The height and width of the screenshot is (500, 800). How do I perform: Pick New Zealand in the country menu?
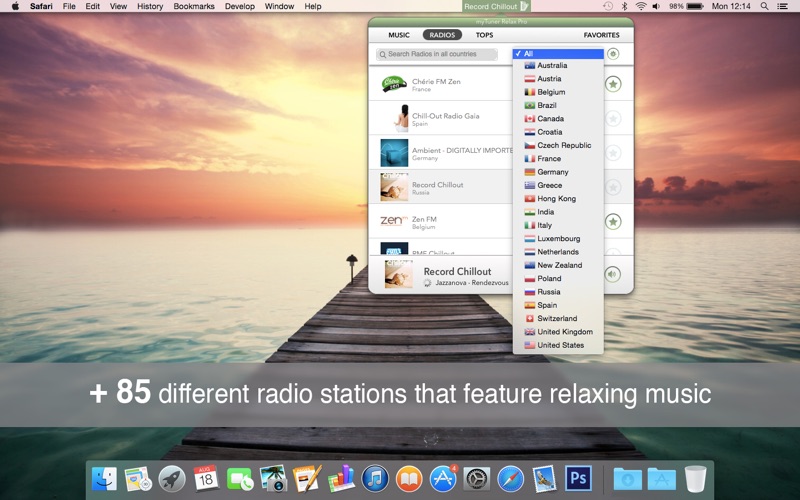click(x=558, y=265)
